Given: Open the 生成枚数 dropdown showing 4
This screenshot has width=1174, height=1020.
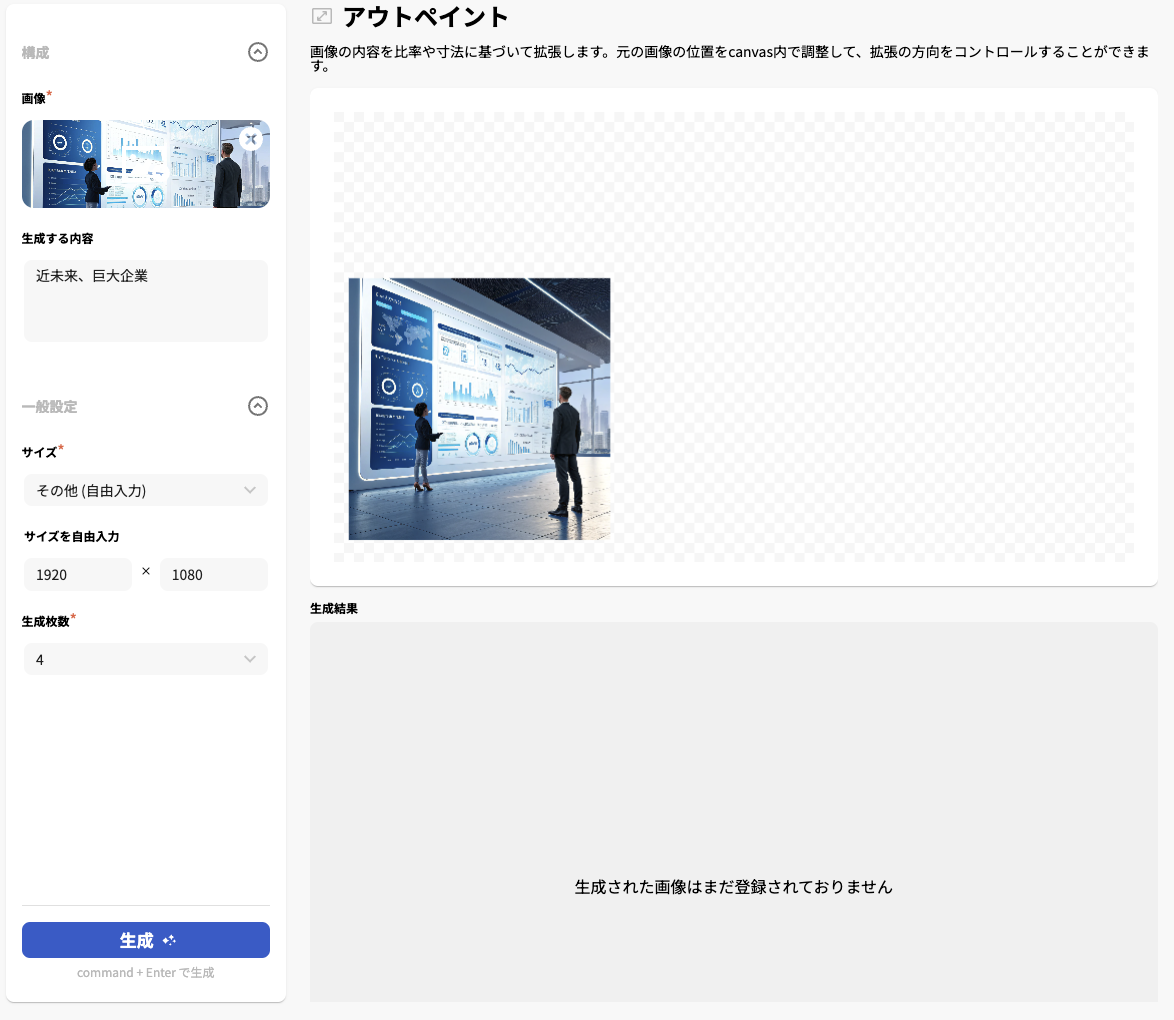Looking at the screenshot, I should pyautogui.click(x=145, y=659).
